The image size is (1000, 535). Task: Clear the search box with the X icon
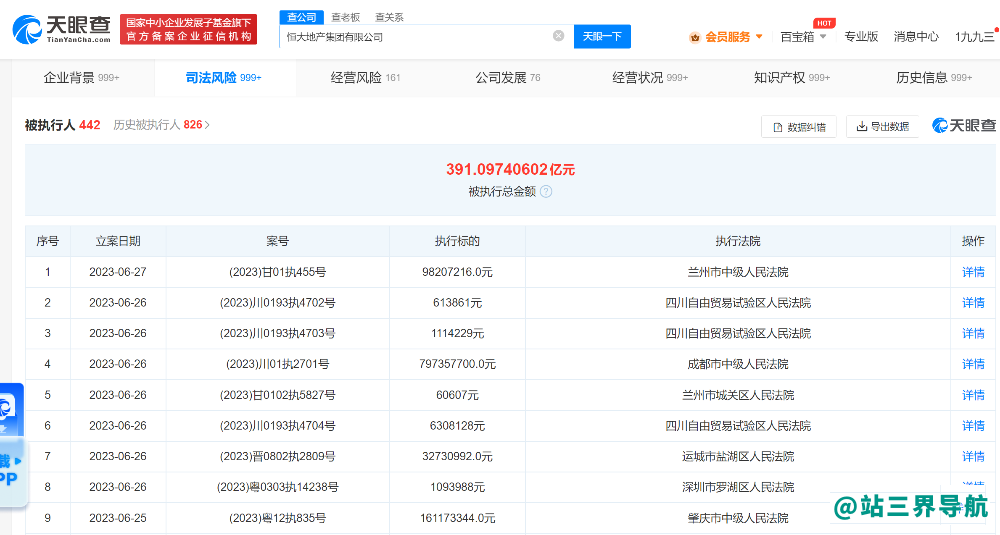[559, 36]
